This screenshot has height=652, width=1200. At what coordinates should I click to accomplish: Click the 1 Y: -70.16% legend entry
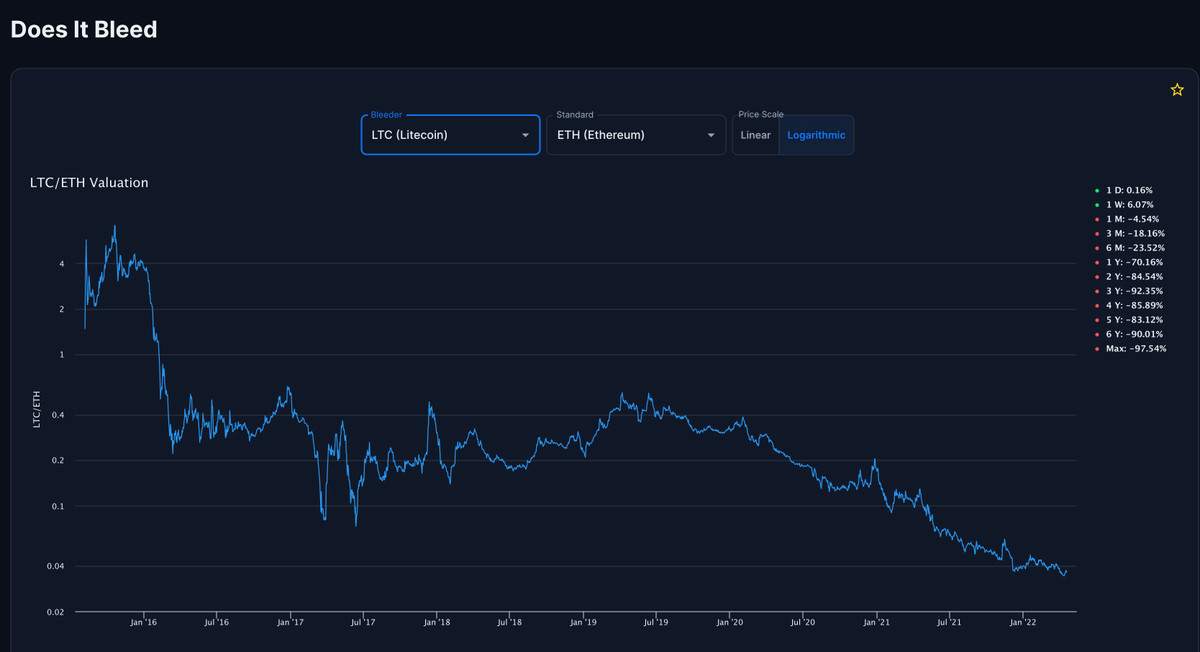pyautogui.click(x=1135, y=262)
